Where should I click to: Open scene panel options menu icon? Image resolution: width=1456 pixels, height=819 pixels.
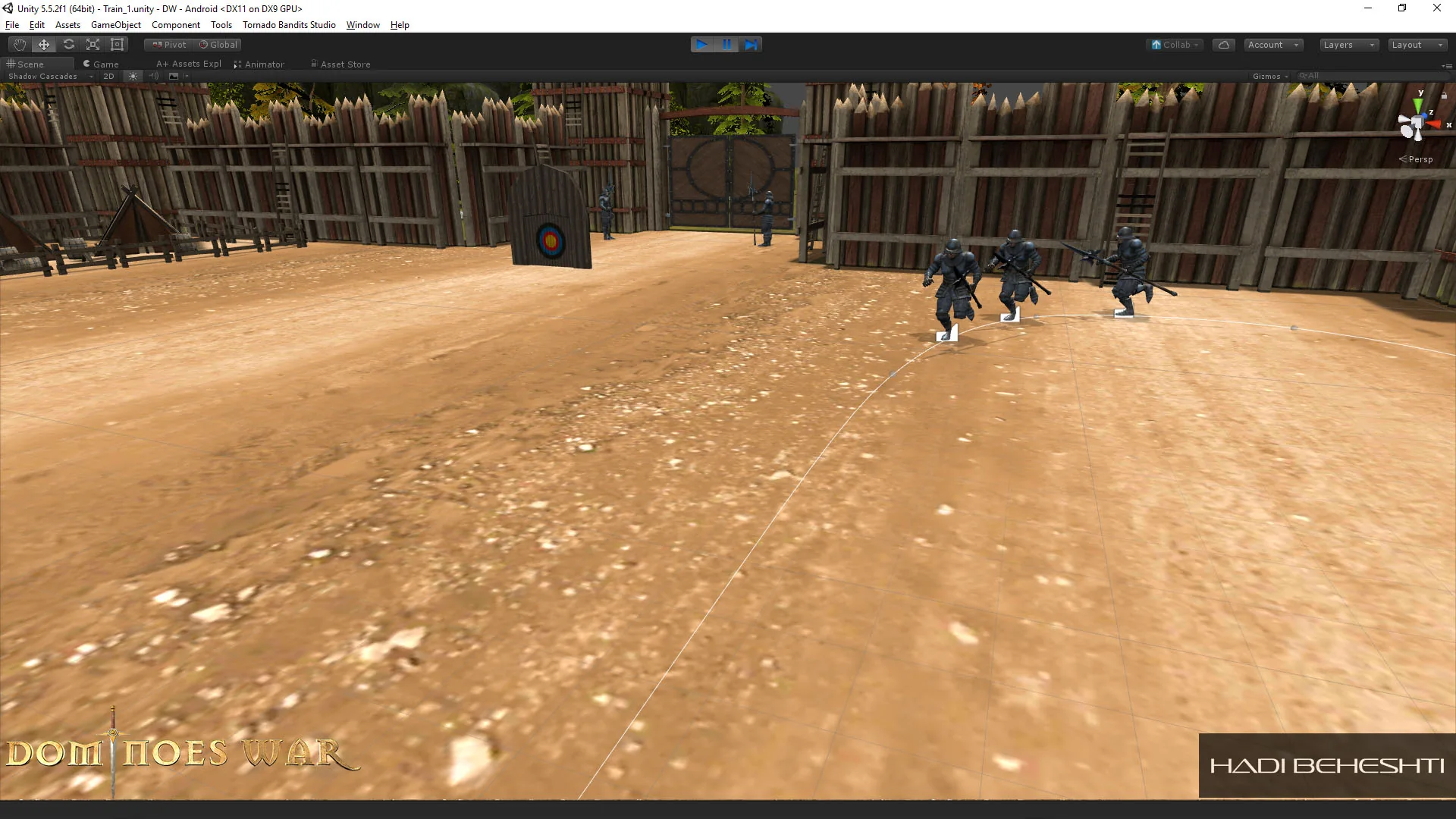point(1447,66)
